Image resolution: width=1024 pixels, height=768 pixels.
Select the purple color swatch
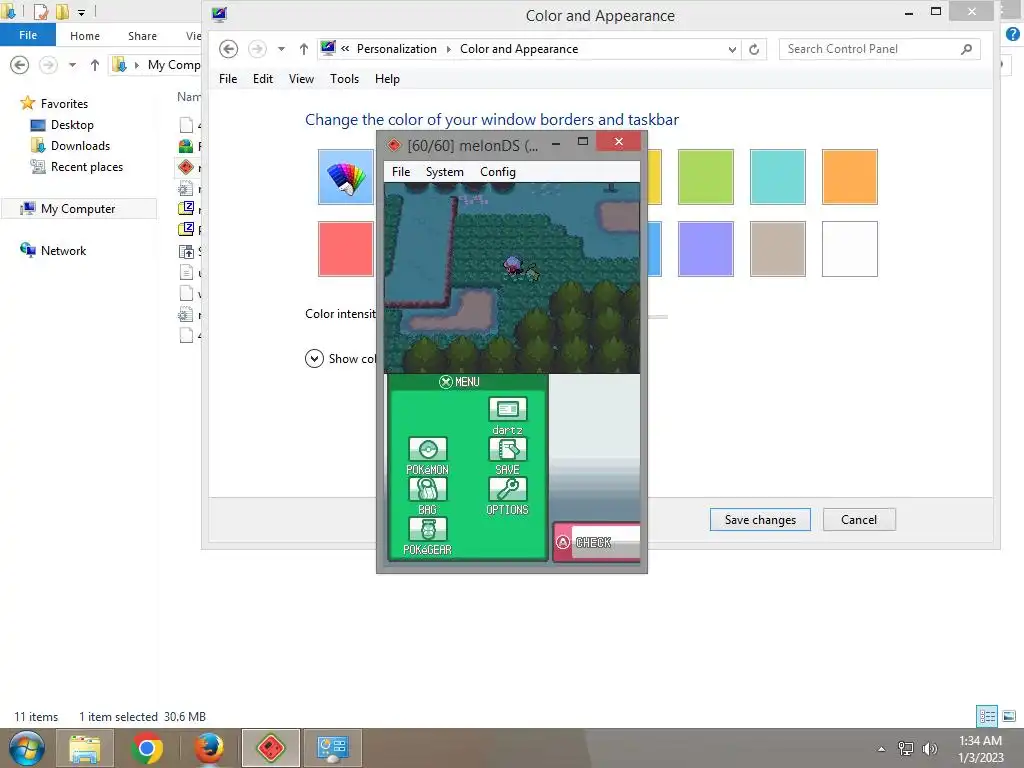tap(705, 249)
